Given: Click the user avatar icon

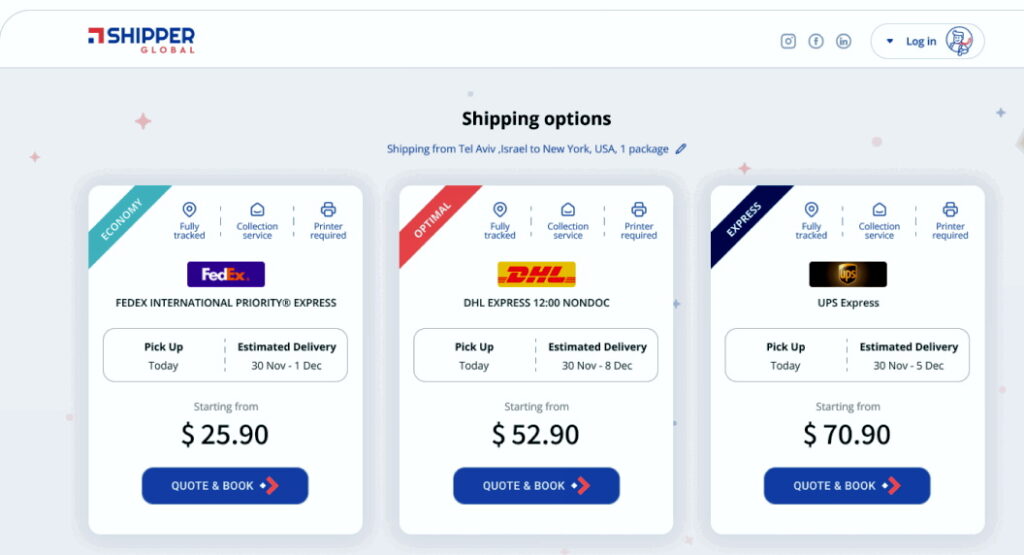Looking at the screenshot, I should click(x=959, y=41).
